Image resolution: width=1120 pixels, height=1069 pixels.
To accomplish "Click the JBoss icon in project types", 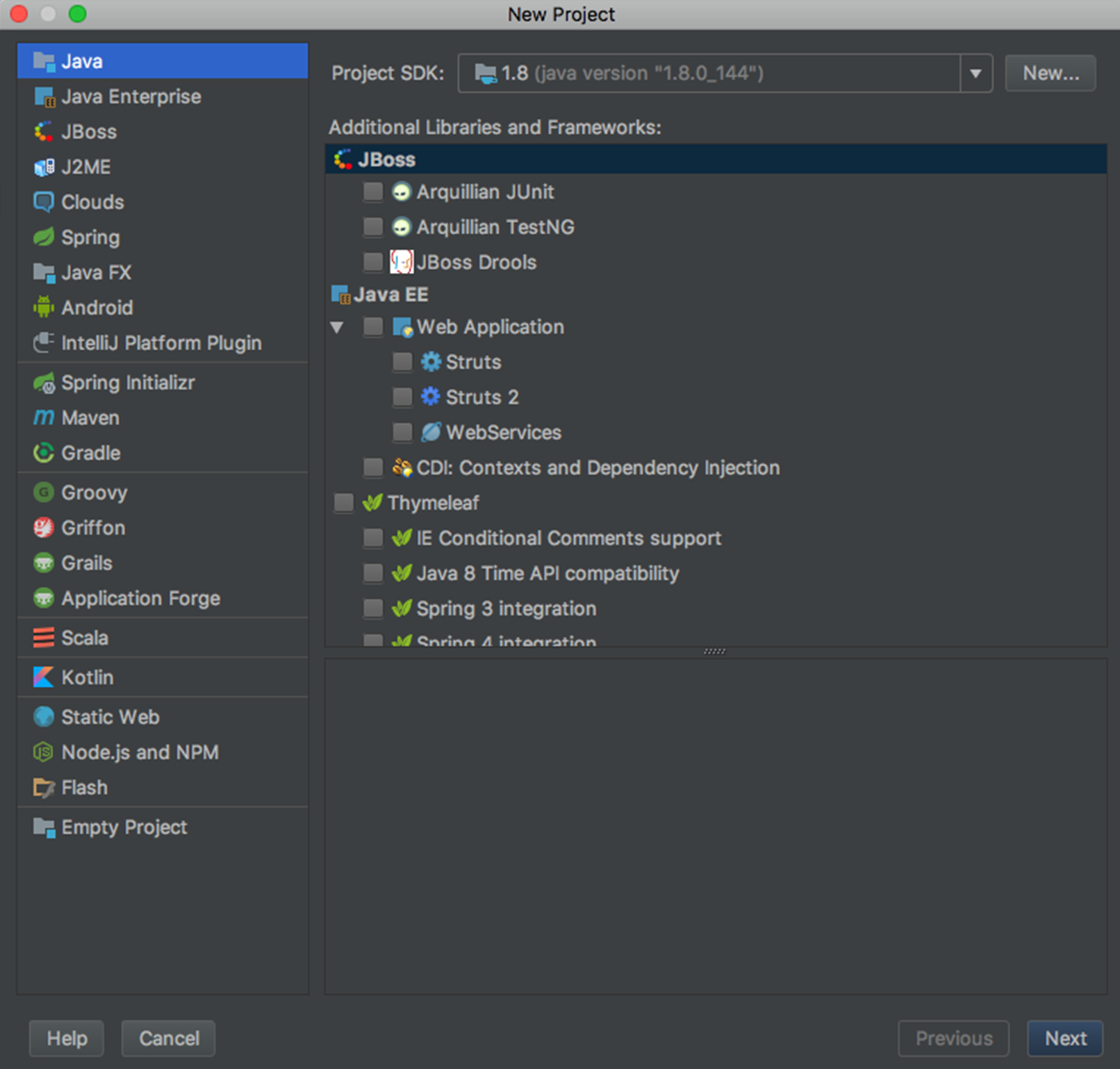I will point(44,132).
